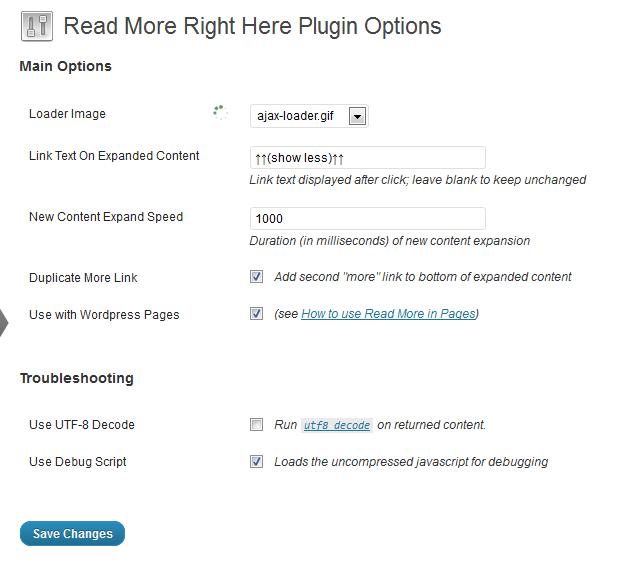Open the How to use Read More in Pages link

pos(388,314)
